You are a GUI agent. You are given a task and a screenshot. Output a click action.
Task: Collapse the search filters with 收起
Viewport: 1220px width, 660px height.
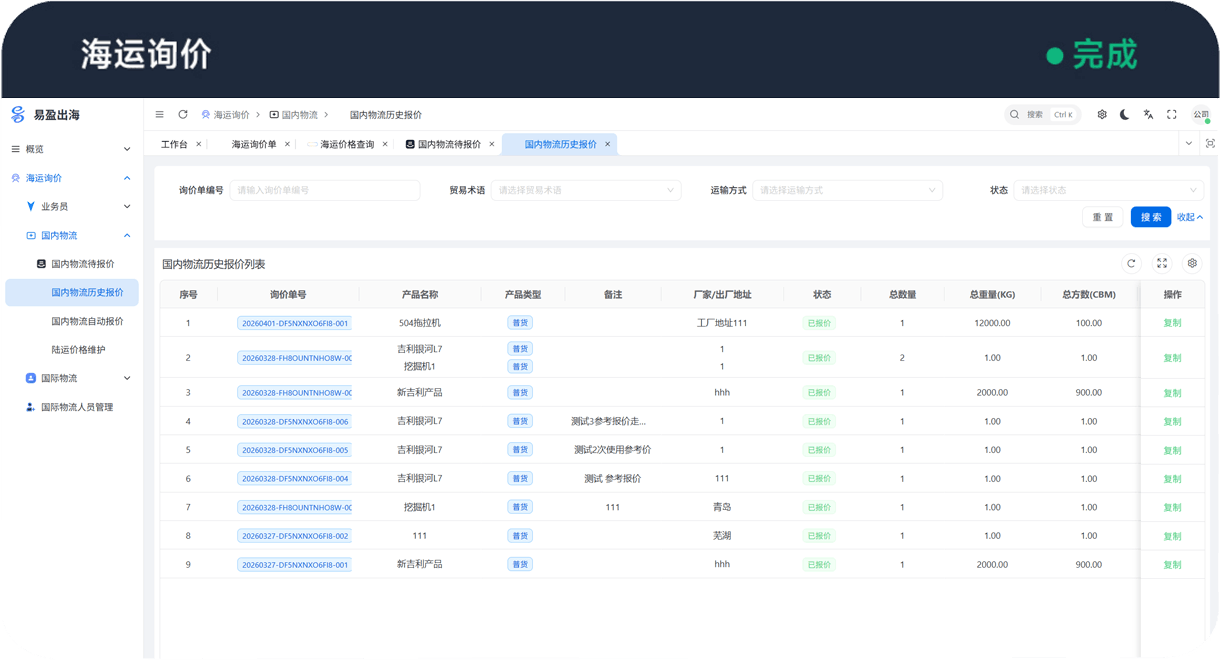1189,217
